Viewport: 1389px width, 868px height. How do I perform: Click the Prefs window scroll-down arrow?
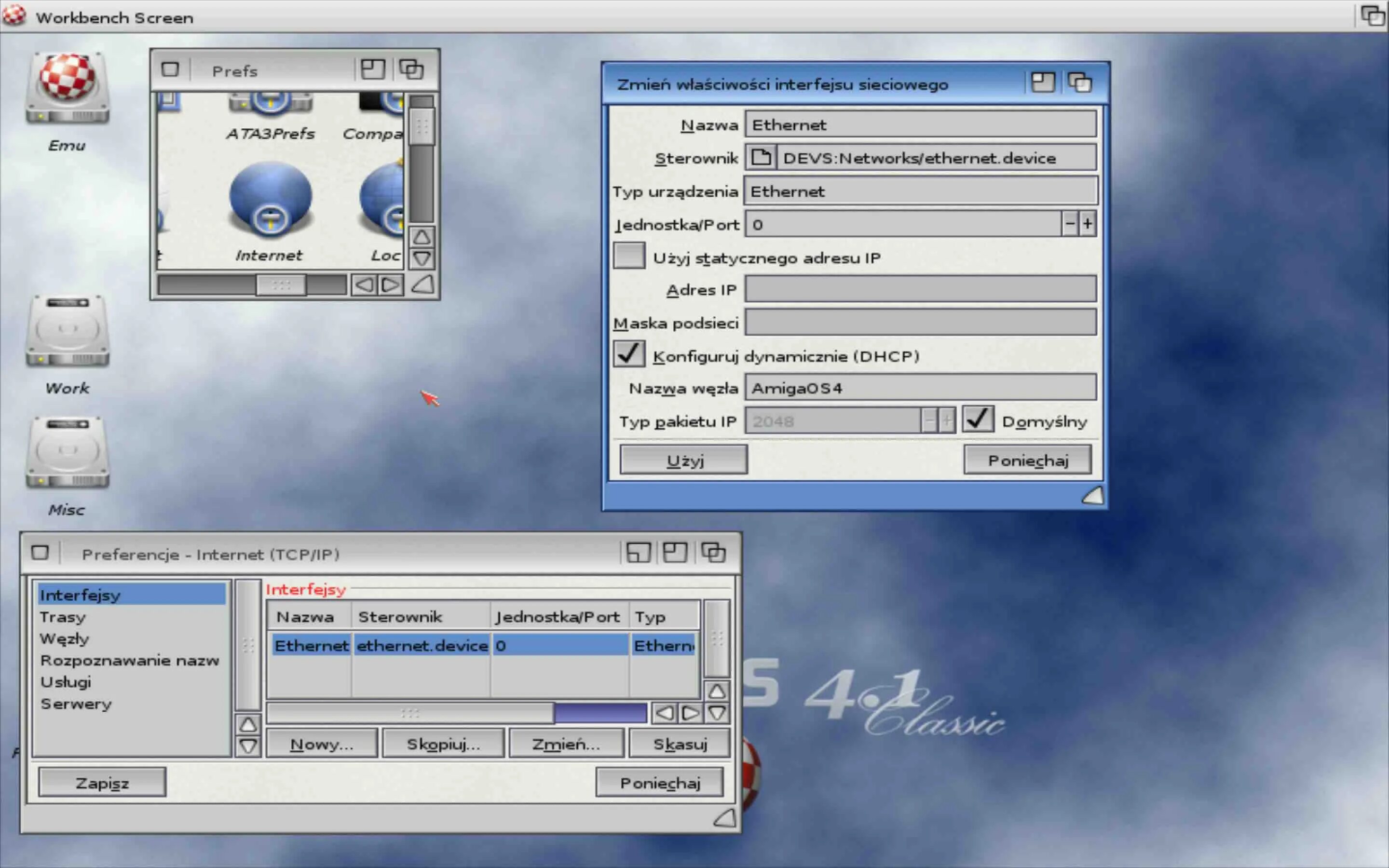(422, 259)
